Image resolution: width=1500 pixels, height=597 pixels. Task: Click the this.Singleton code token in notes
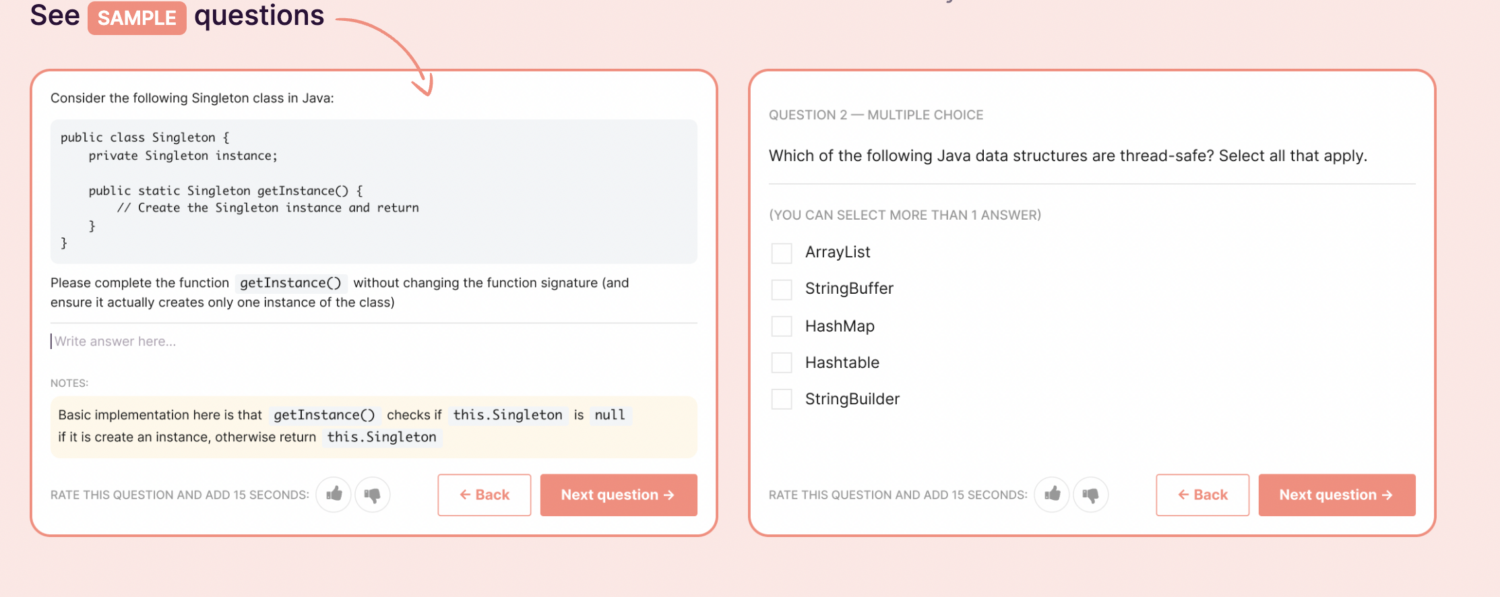(x=507, y=414)
